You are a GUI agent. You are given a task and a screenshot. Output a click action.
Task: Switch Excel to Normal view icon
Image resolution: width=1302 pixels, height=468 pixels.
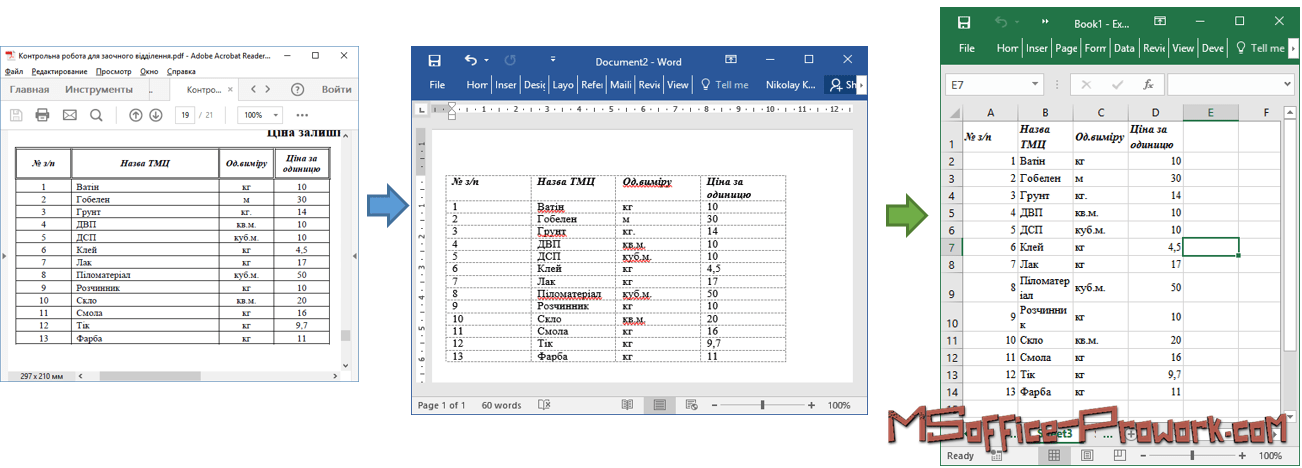1052,455
